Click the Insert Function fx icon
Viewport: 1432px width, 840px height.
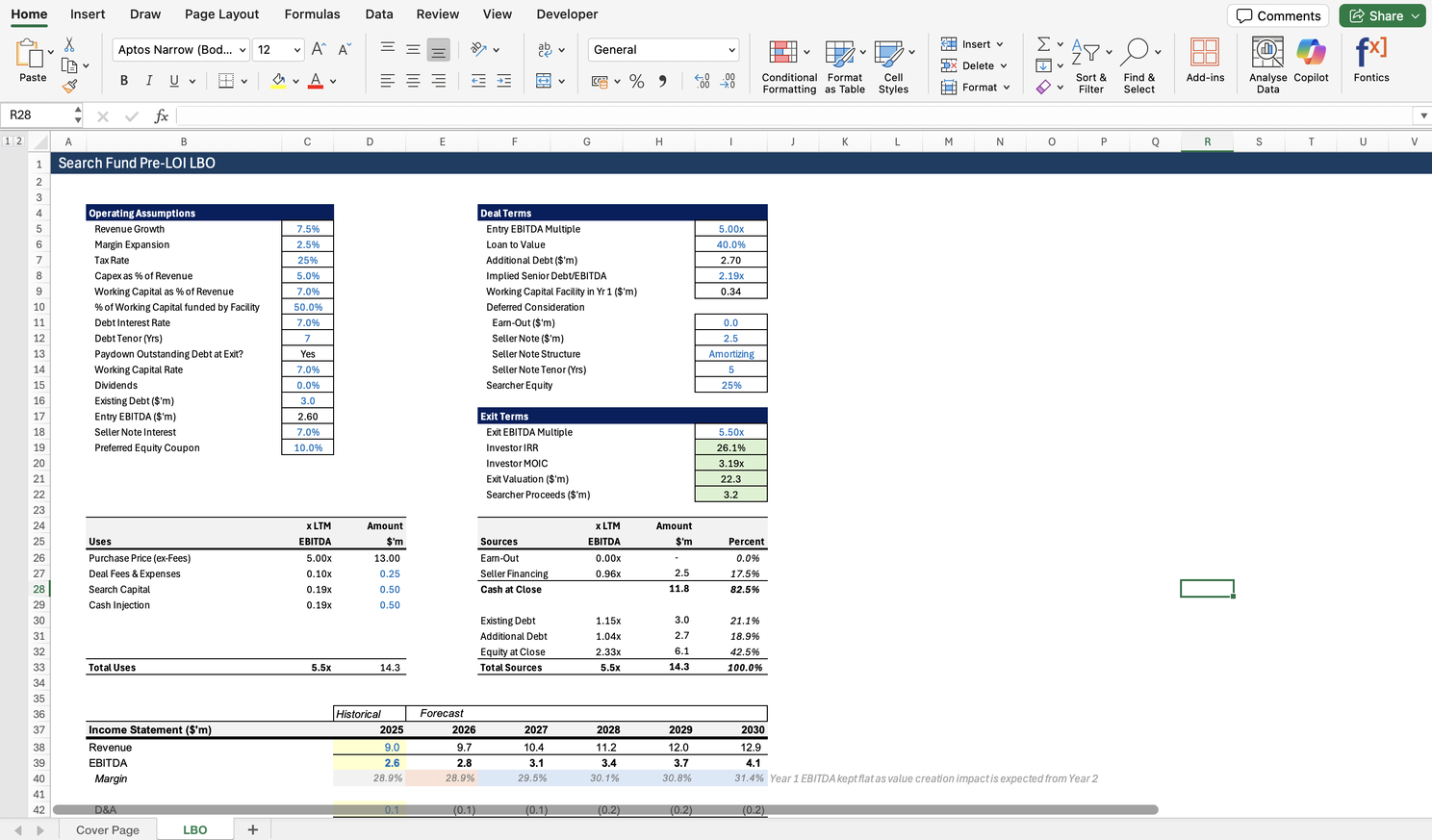click(x=162, y=115)
